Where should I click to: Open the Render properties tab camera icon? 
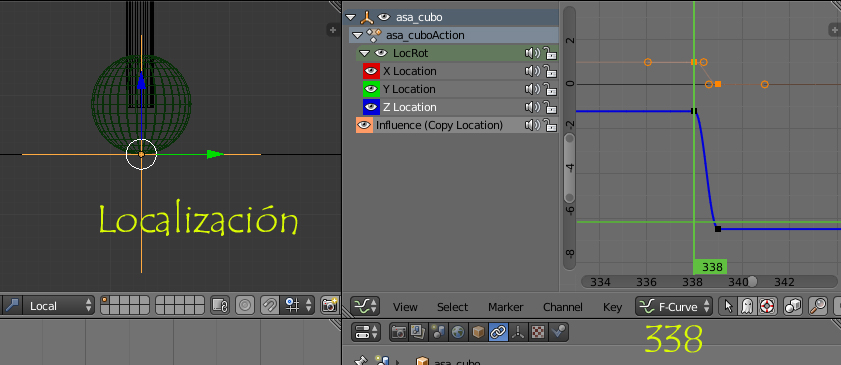tap(398, 332)
